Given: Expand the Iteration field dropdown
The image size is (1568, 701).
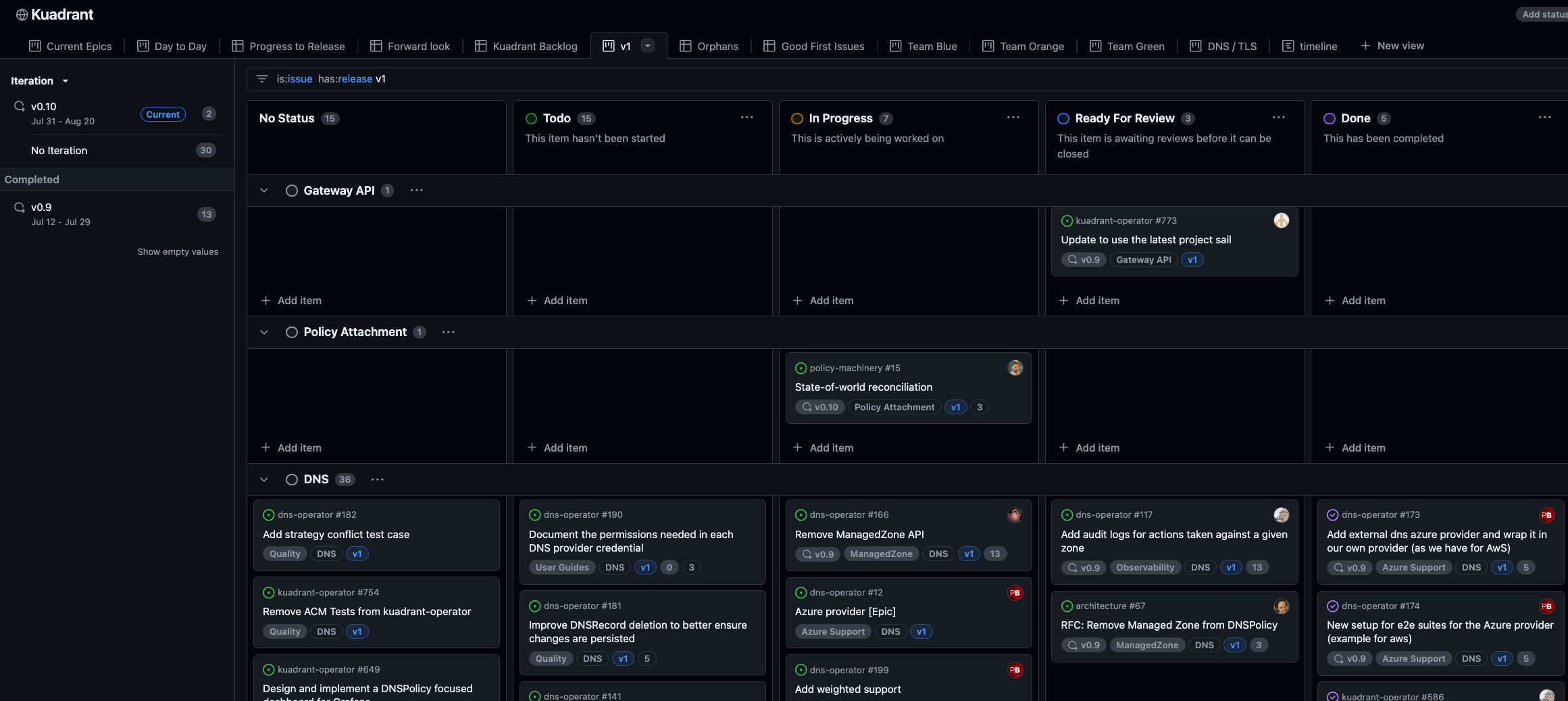Looking at the screenshot, I should (66, 81).
